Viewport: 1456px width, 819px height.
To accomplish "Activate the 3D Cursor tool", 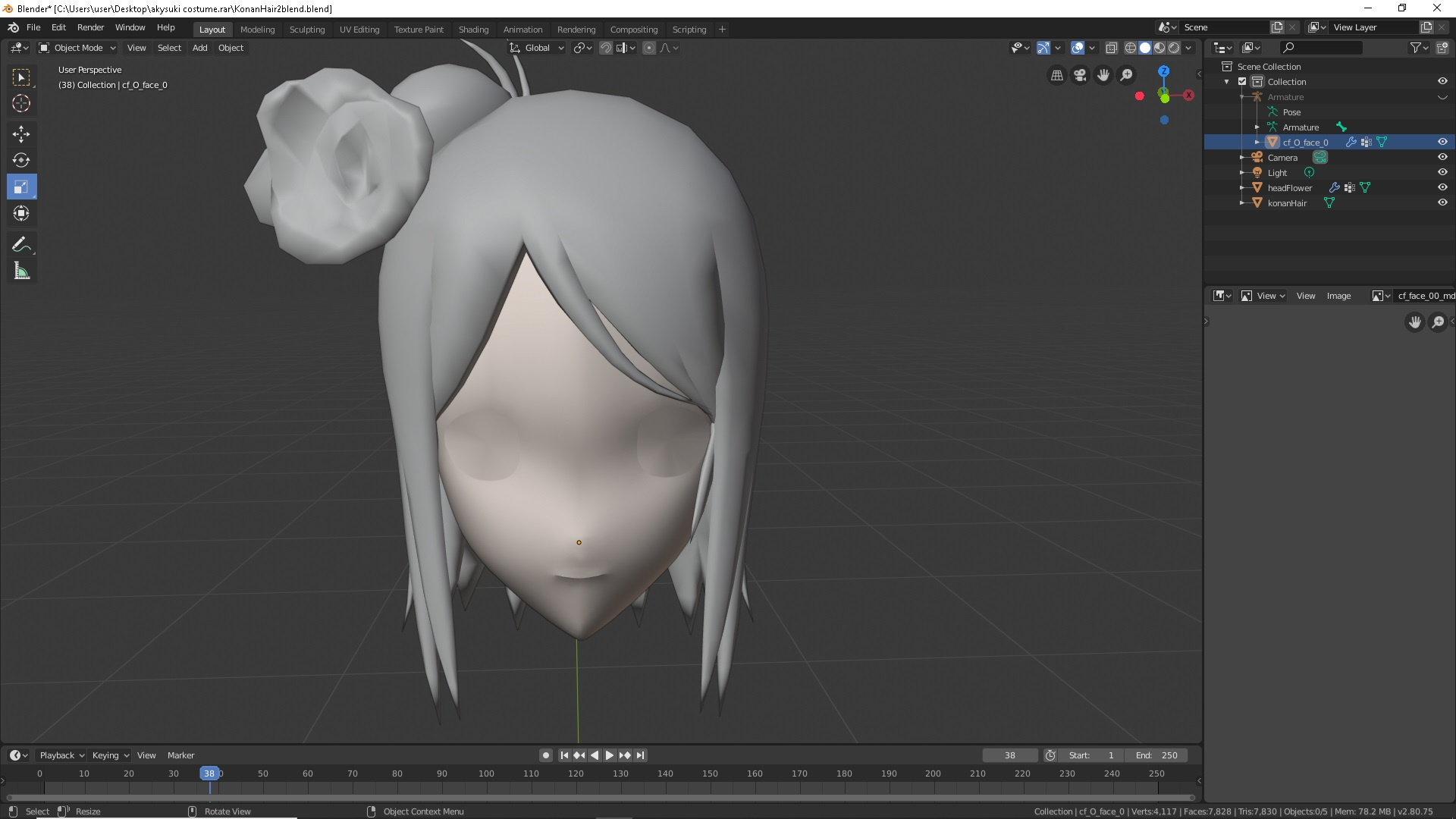I will point(21,103).
